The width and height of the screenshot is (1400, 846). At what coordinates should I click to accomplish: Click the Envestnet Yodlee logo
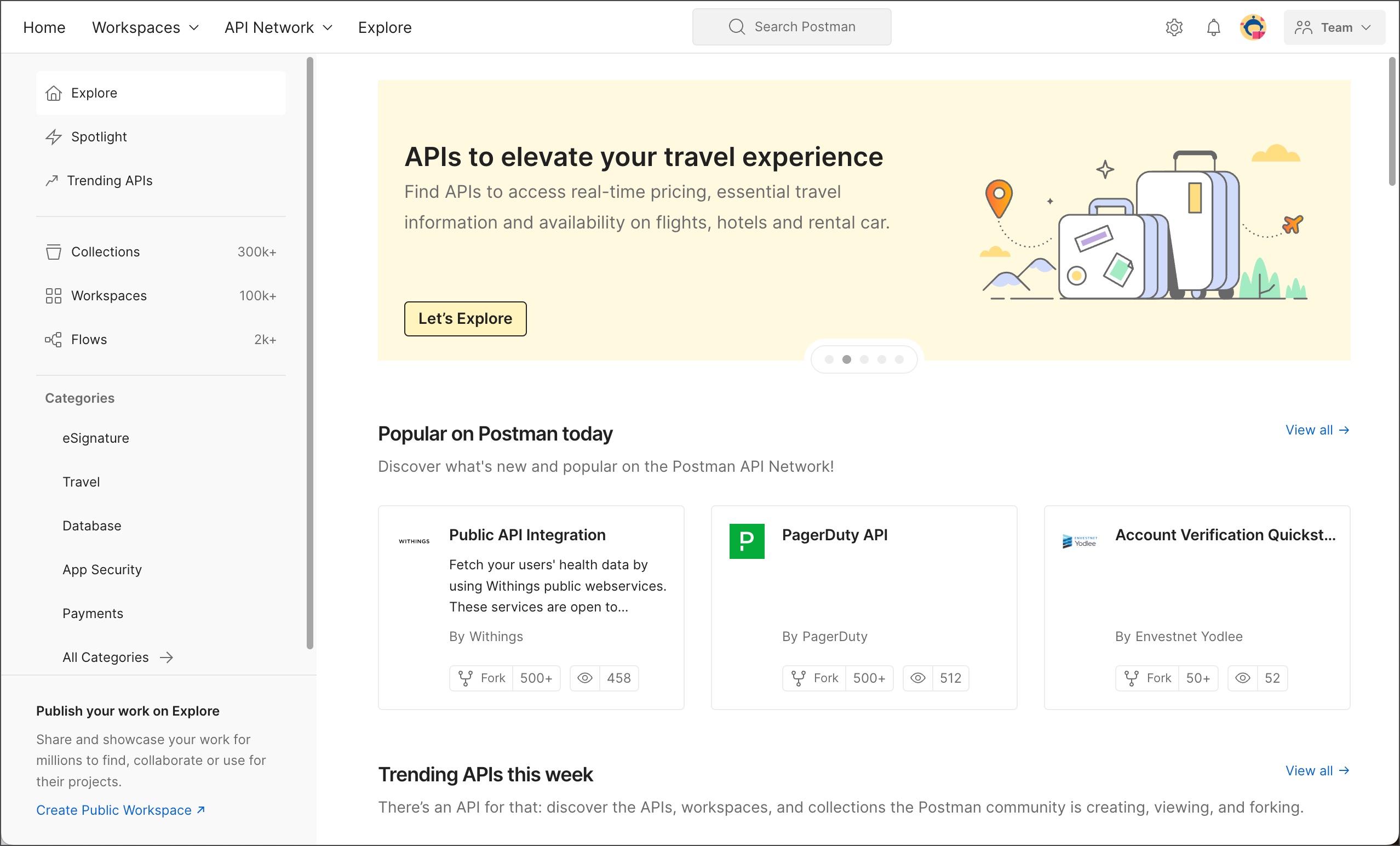[1080, 541]
